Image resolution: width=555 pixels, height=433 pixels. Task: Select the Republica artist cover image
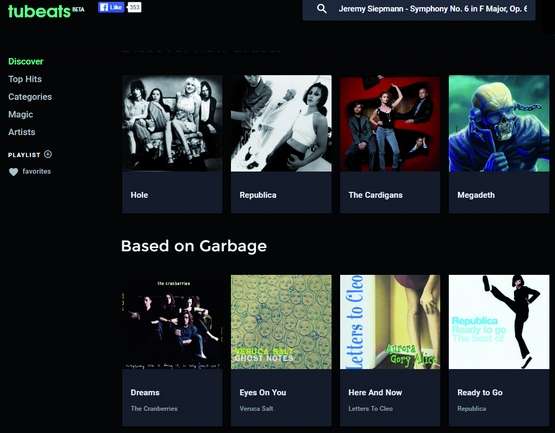click(x=281, y=123)
